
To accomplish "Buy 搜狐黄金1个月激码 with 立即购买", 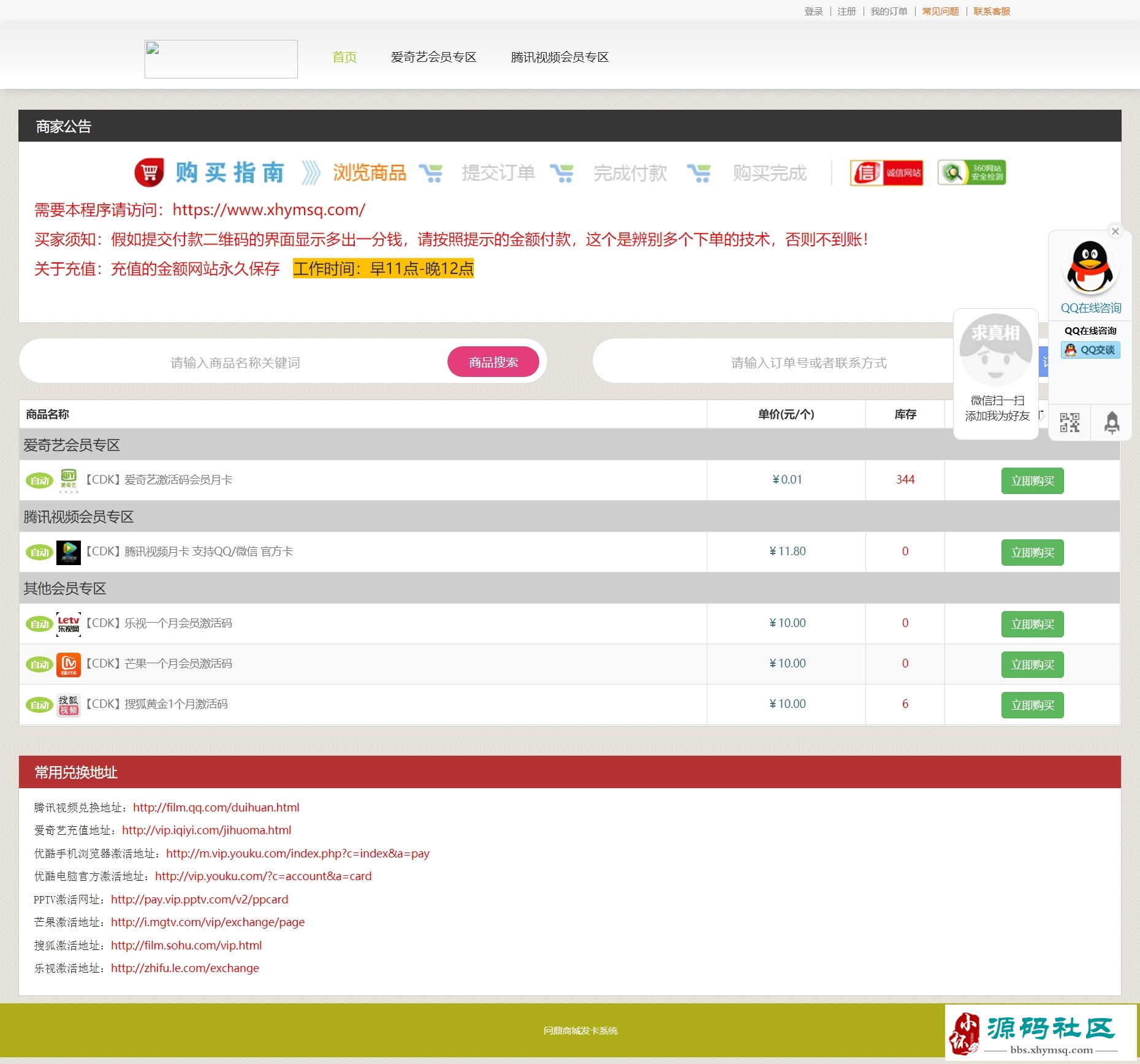I will coord(1032,705).
